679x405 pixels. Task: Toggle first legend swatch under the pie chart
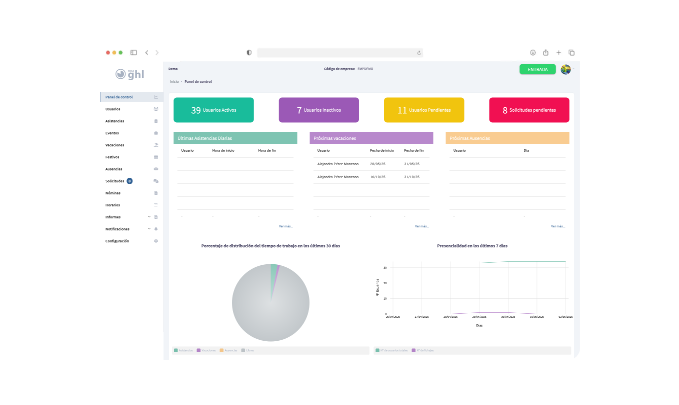tap(176, 350)
